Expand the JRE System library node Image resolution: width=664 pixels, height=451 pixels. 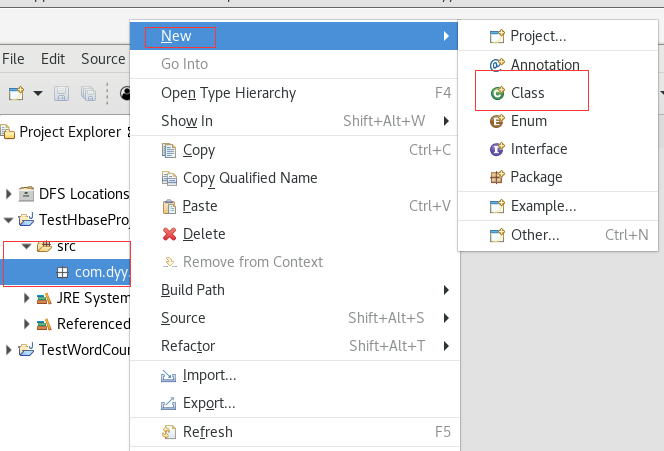tap(26, 299)
